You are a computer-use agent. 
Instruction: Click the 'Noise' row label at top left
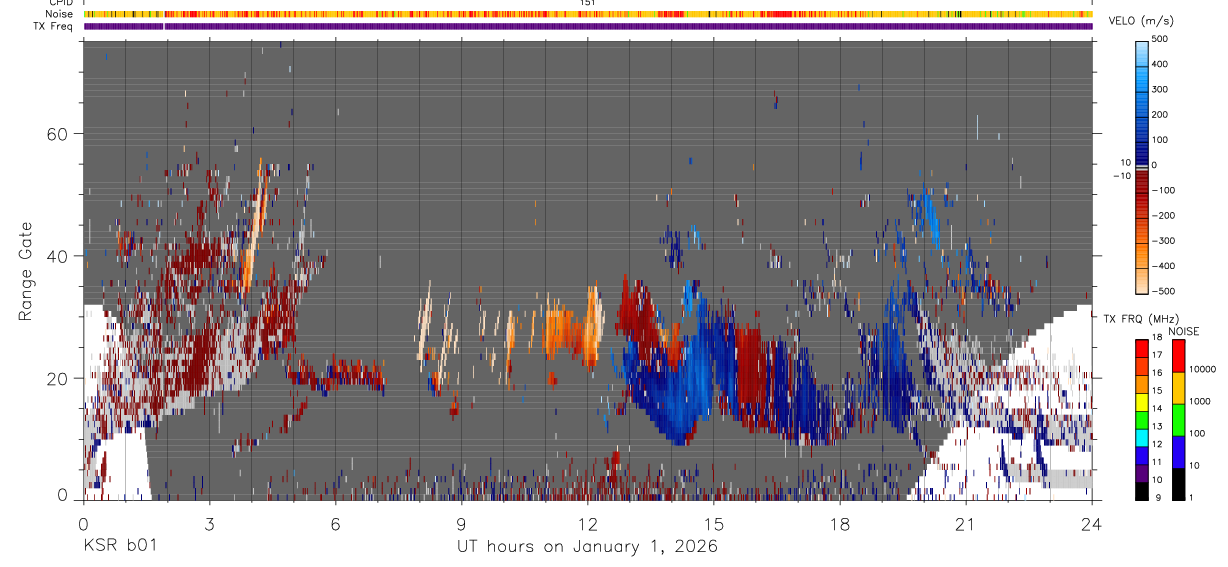tap(60, 14)
